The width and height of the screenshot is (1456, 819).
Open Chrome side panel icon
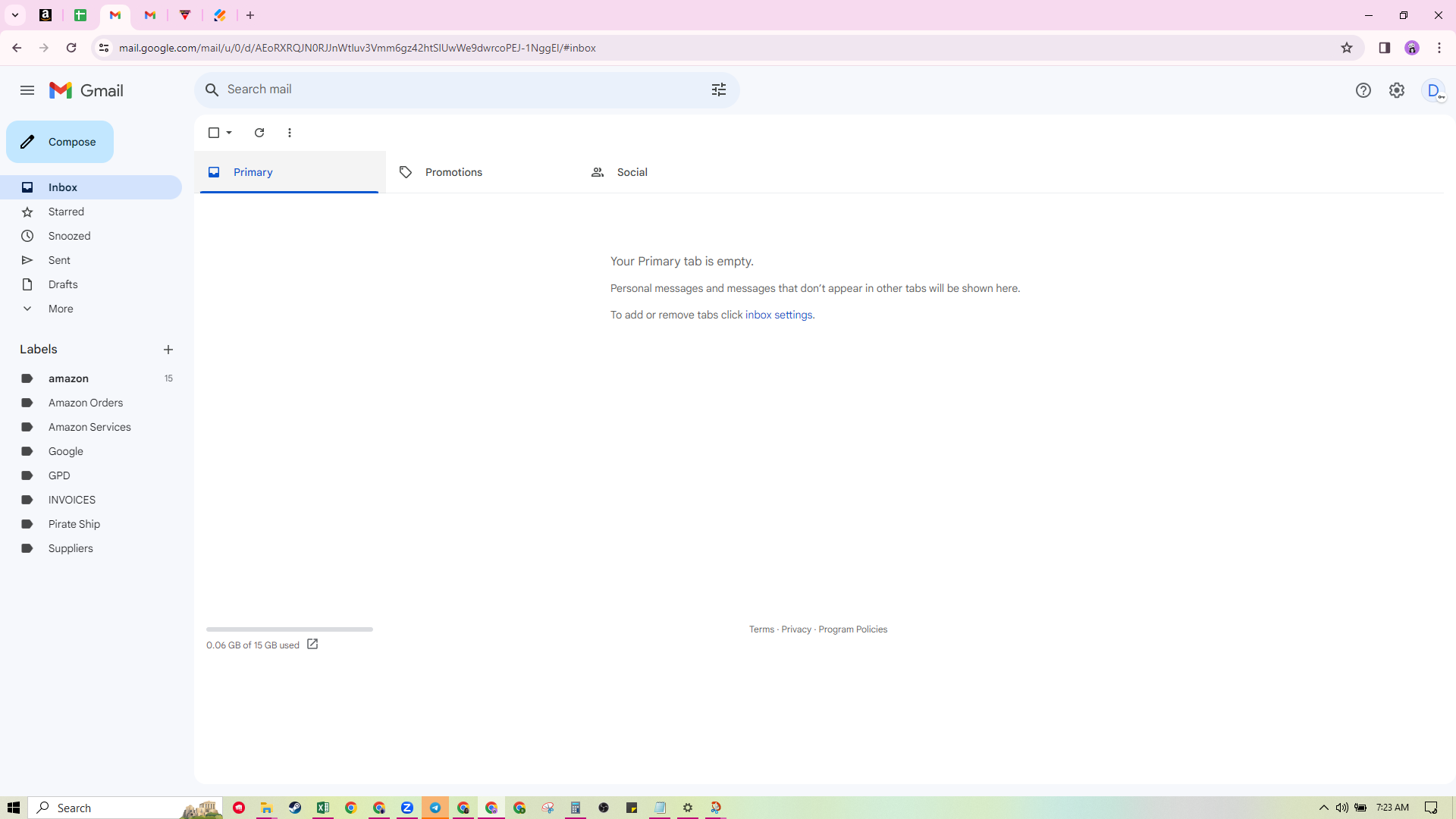pos(1385,48)
